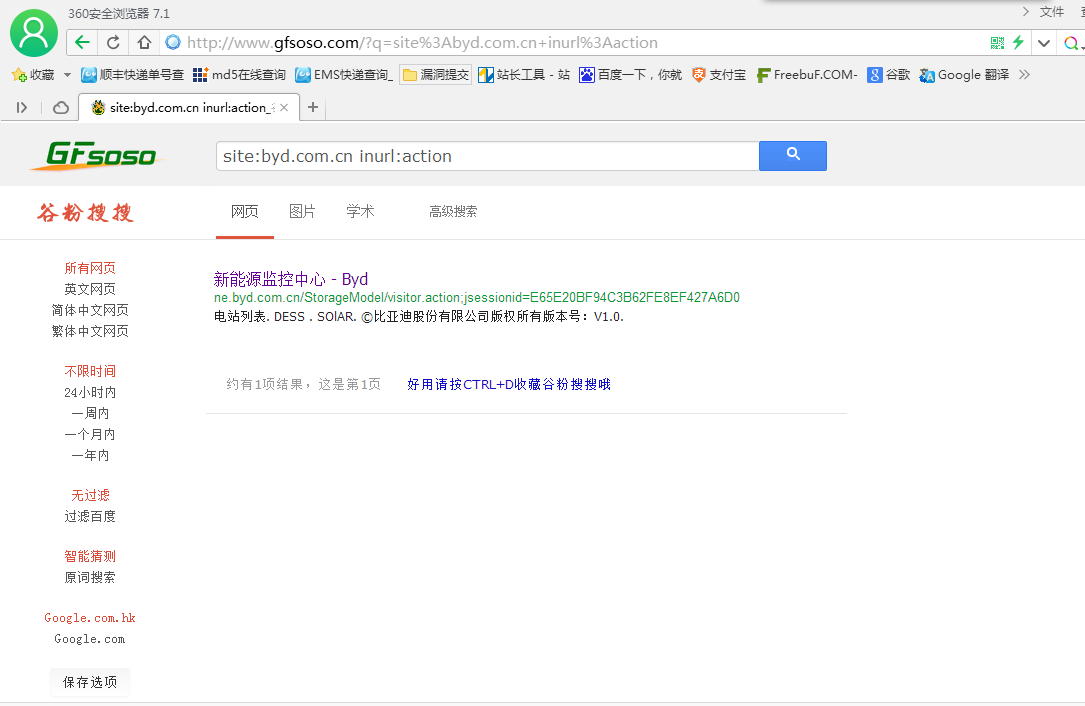Open the 收藏 favorites star button
Screen dimensions: 1085x706
tap(33, 75)
